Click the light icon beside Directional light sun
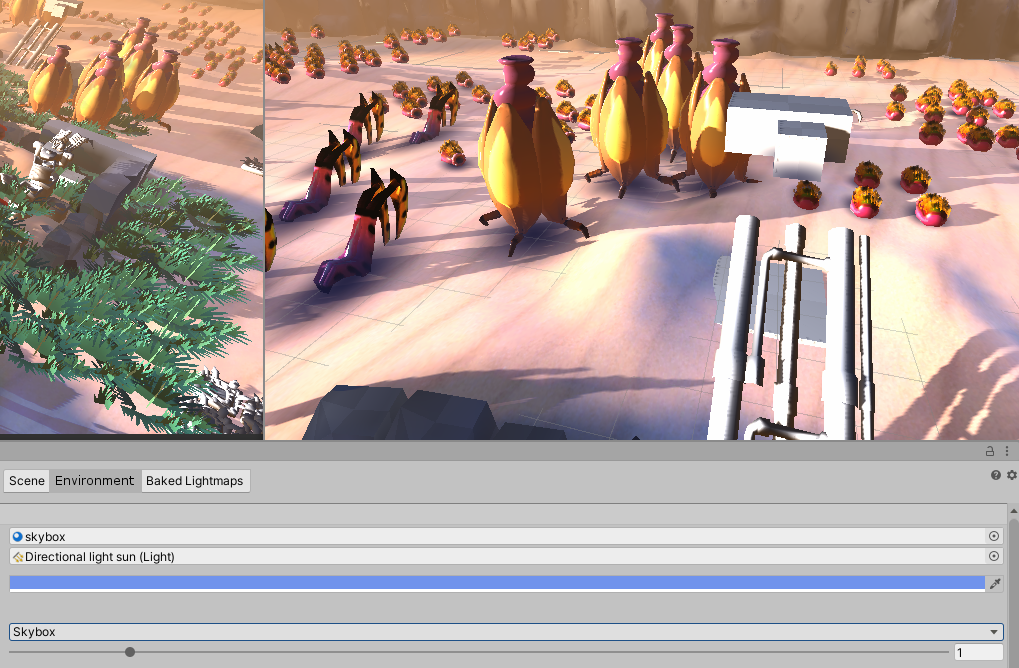The image size is (1019, 668). [17, 557]
